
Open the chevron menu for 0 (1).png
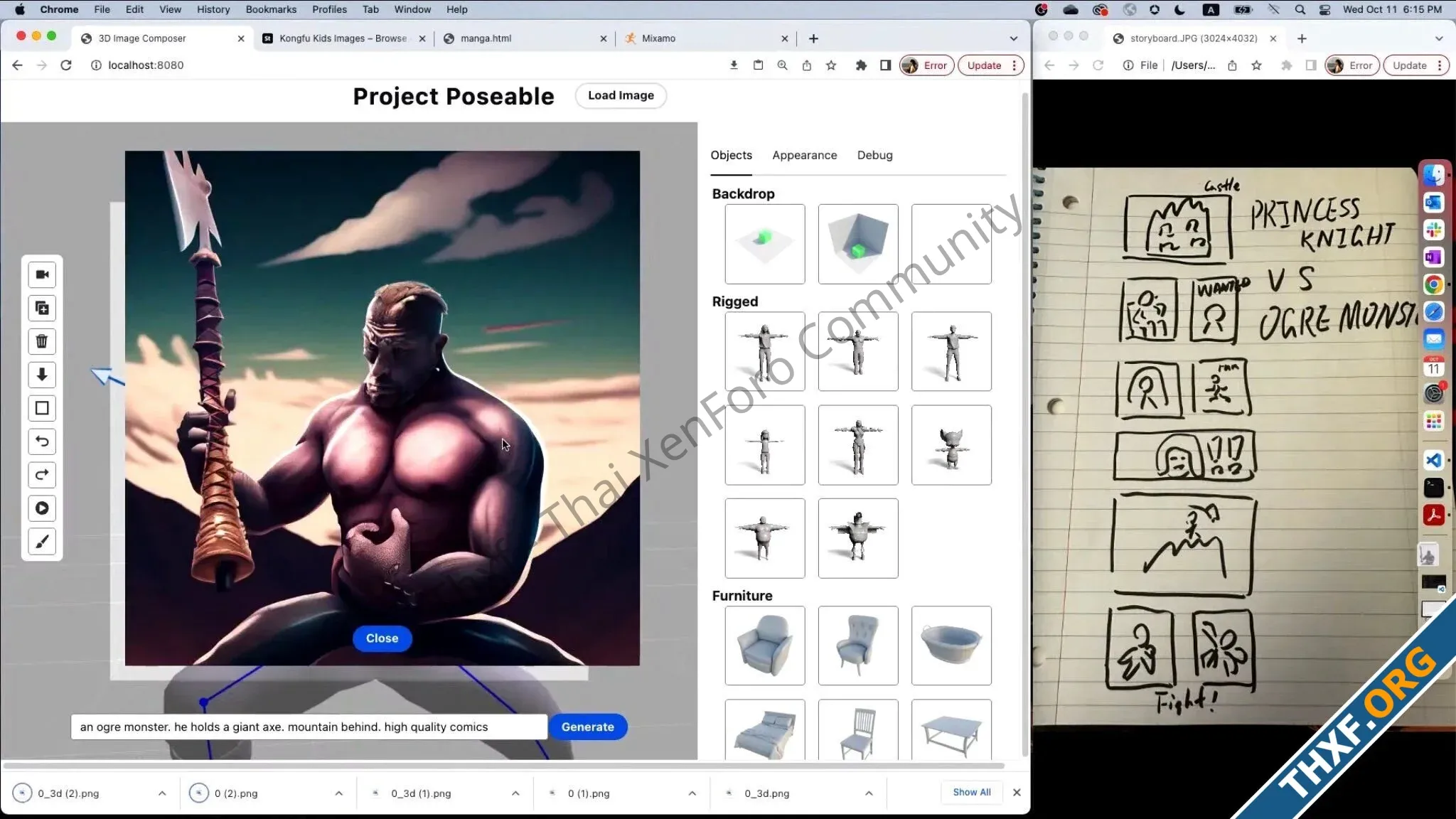click(x=692, y=793)
